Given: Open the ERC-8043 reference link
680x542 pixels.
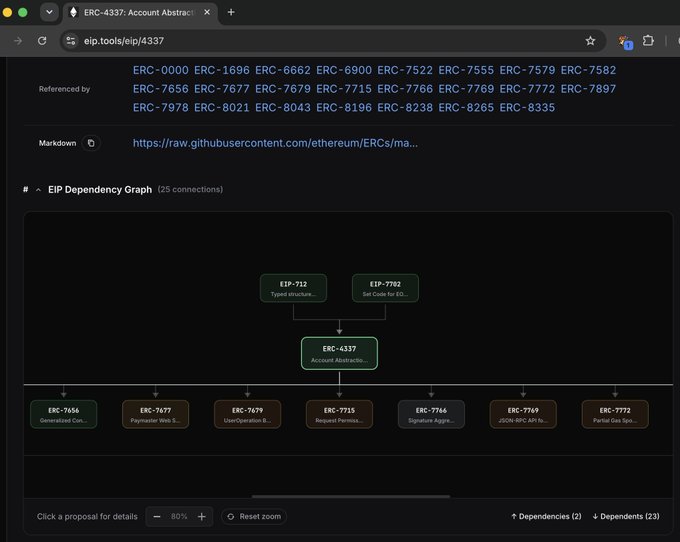Looking at the screenshot, I should click(283, 108).
